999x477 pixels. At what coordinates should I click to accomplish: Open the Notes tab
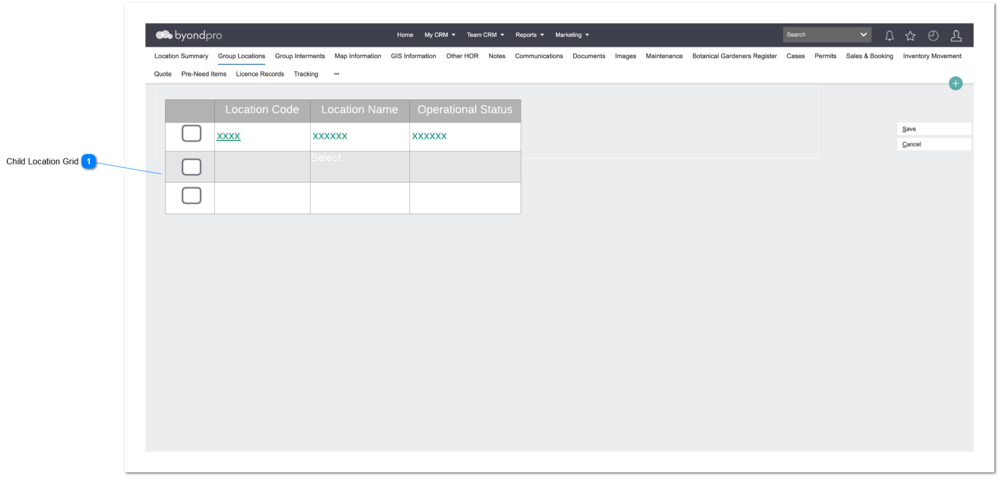pos(497,56)
